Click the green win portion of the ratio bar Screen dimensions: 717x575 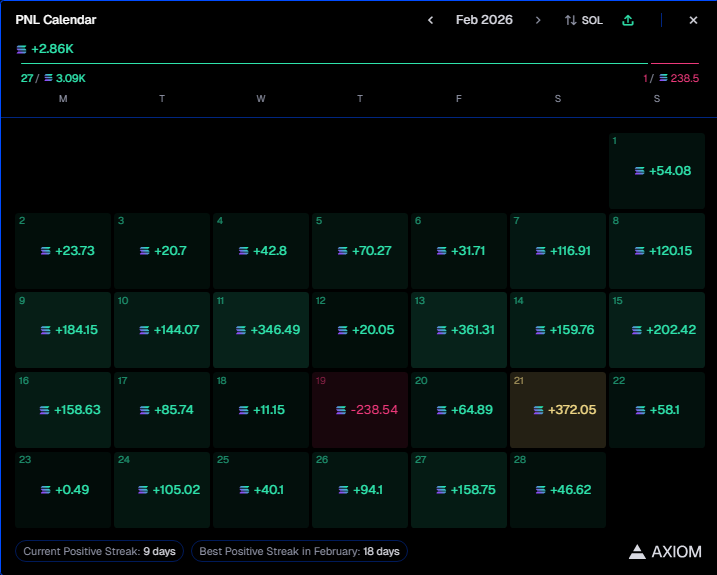334,63
